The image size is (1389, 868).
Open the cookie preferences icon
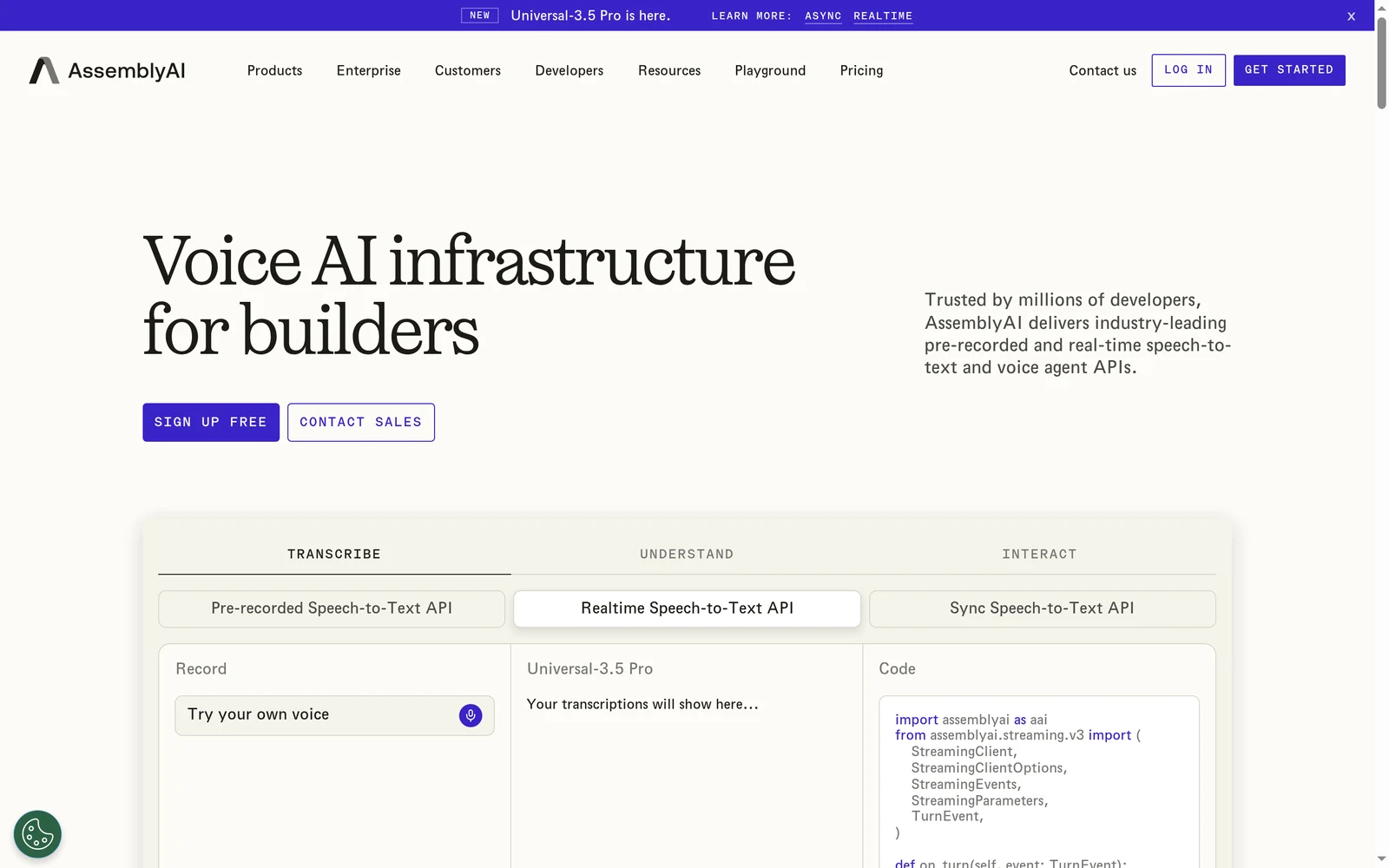point(37,834)
